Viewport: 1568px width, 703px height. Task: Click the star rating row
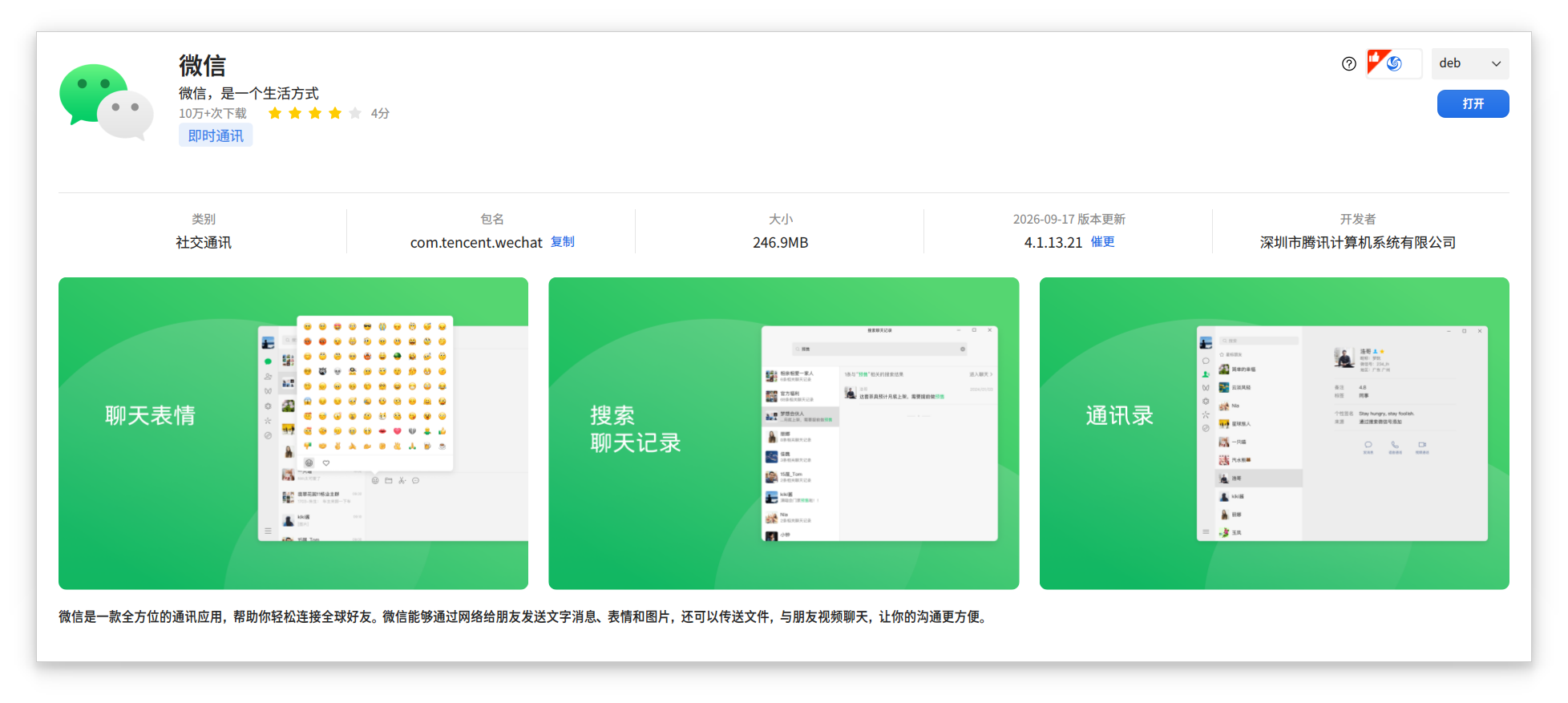pyautogui.click(x=315, y=114)
